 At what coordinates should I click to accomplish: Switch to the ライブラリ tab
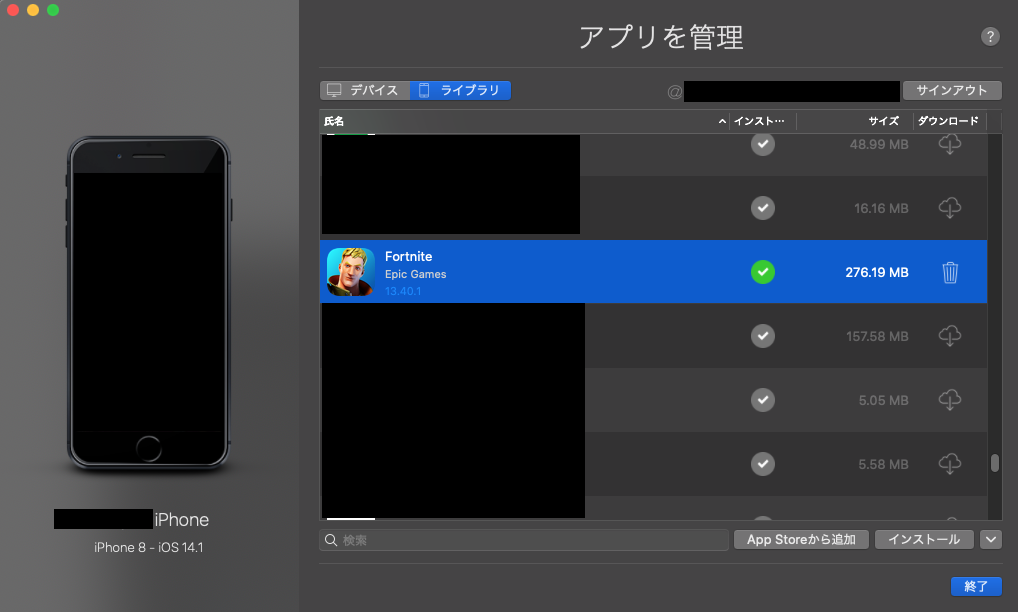460,90
